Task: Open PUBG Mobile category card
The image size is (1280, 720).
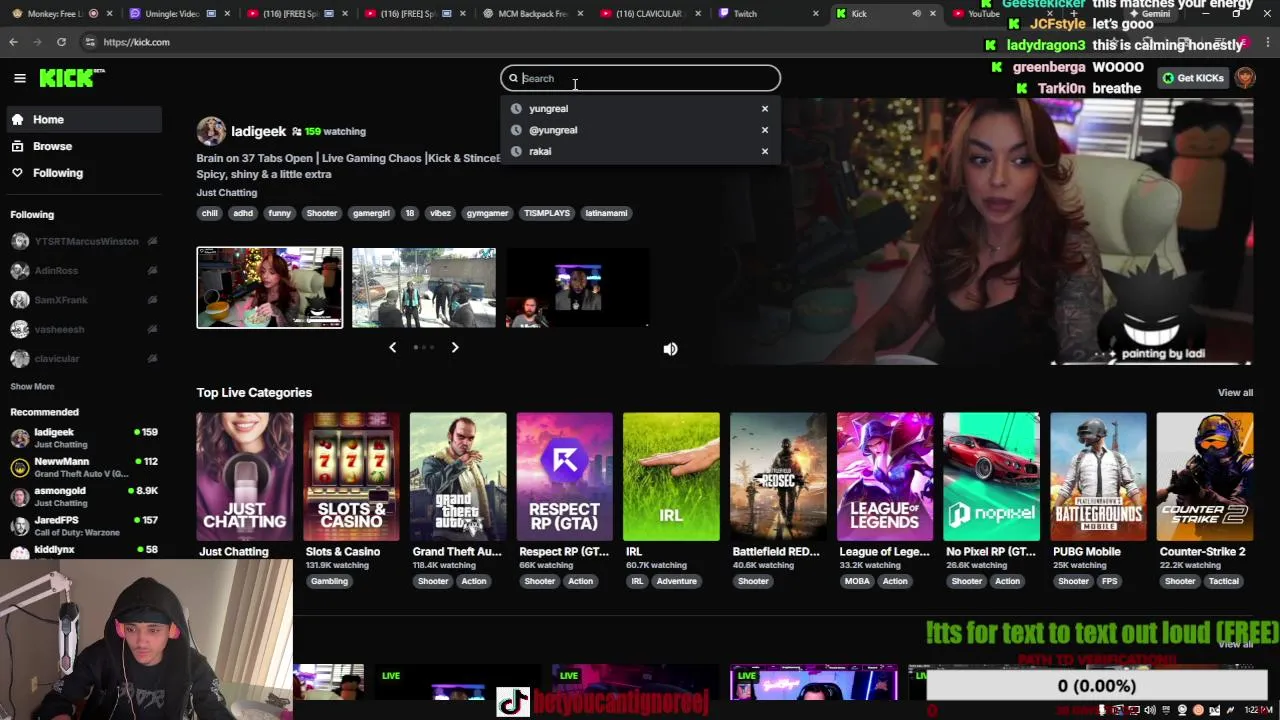Action: (1098, 476)
